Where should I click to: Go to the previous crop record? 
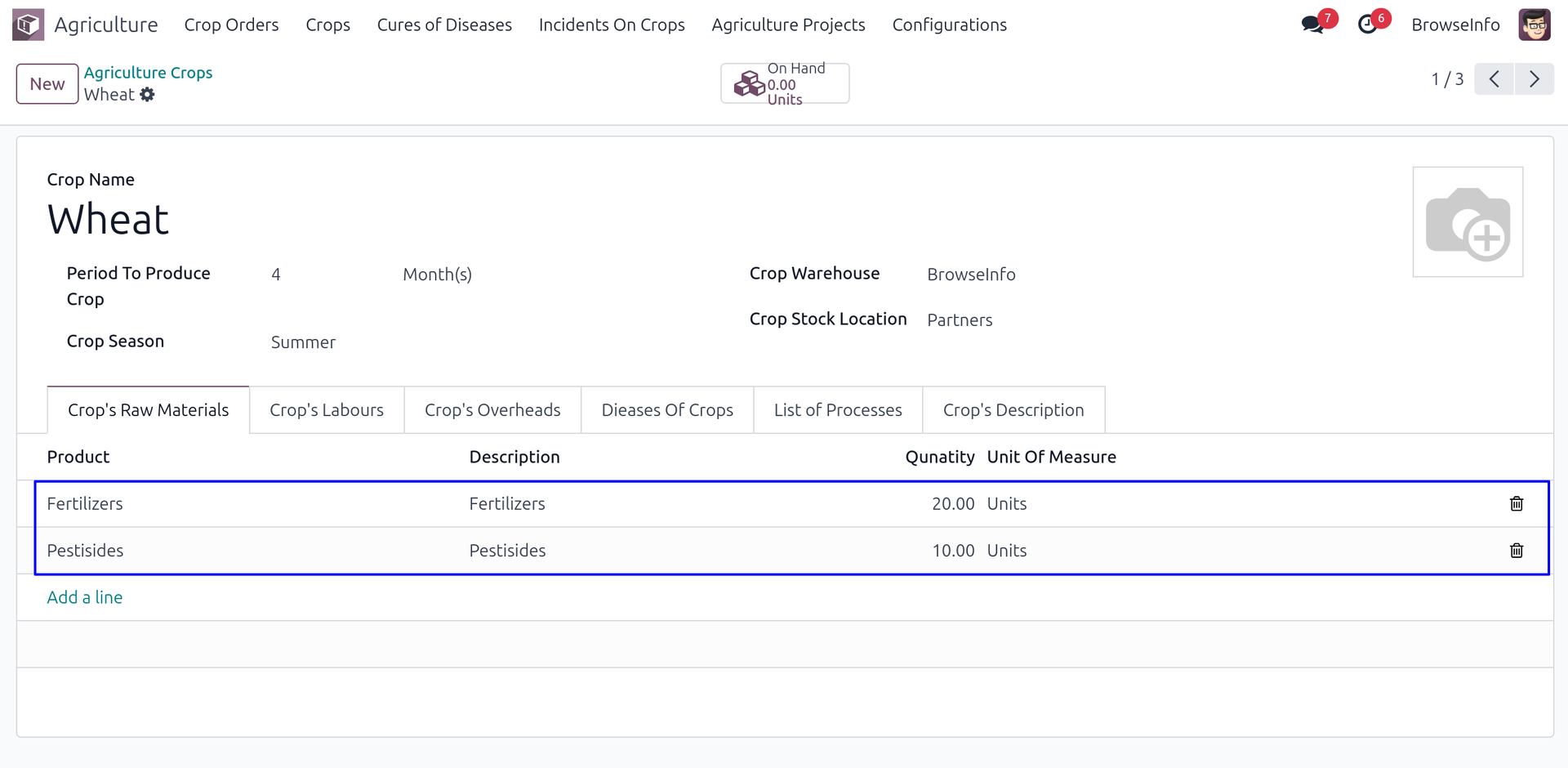(x=1494, y=79)
